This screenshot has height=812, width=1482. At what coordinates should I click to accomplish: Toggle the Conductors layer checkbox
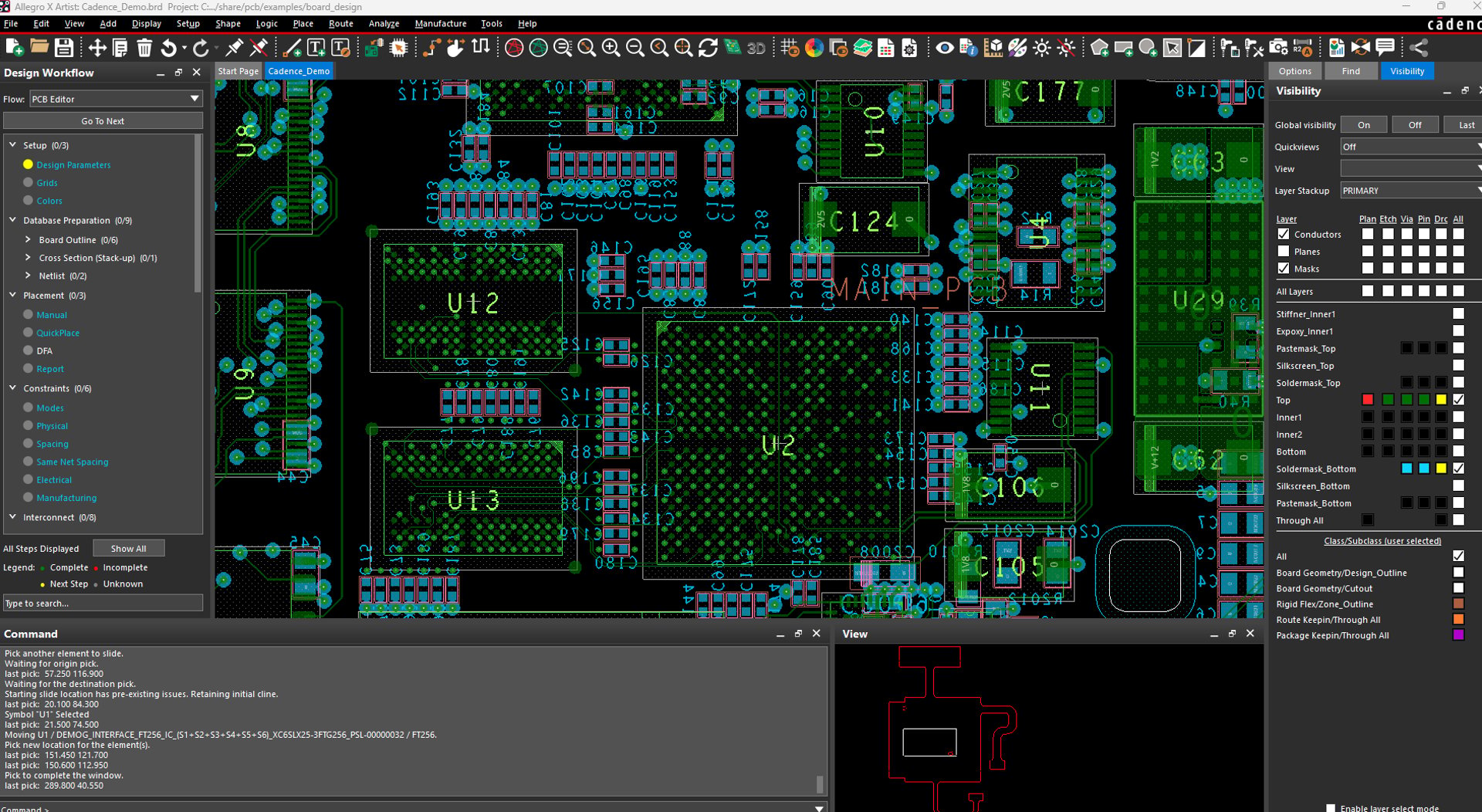tap(1284, 234)
